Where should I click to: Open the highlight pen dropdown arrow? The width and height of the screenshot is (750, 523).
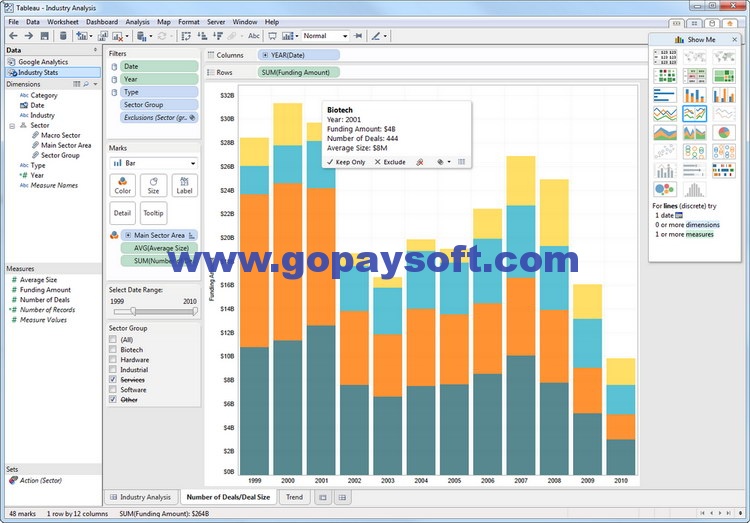pyautogui.click(x=385, y=36)
